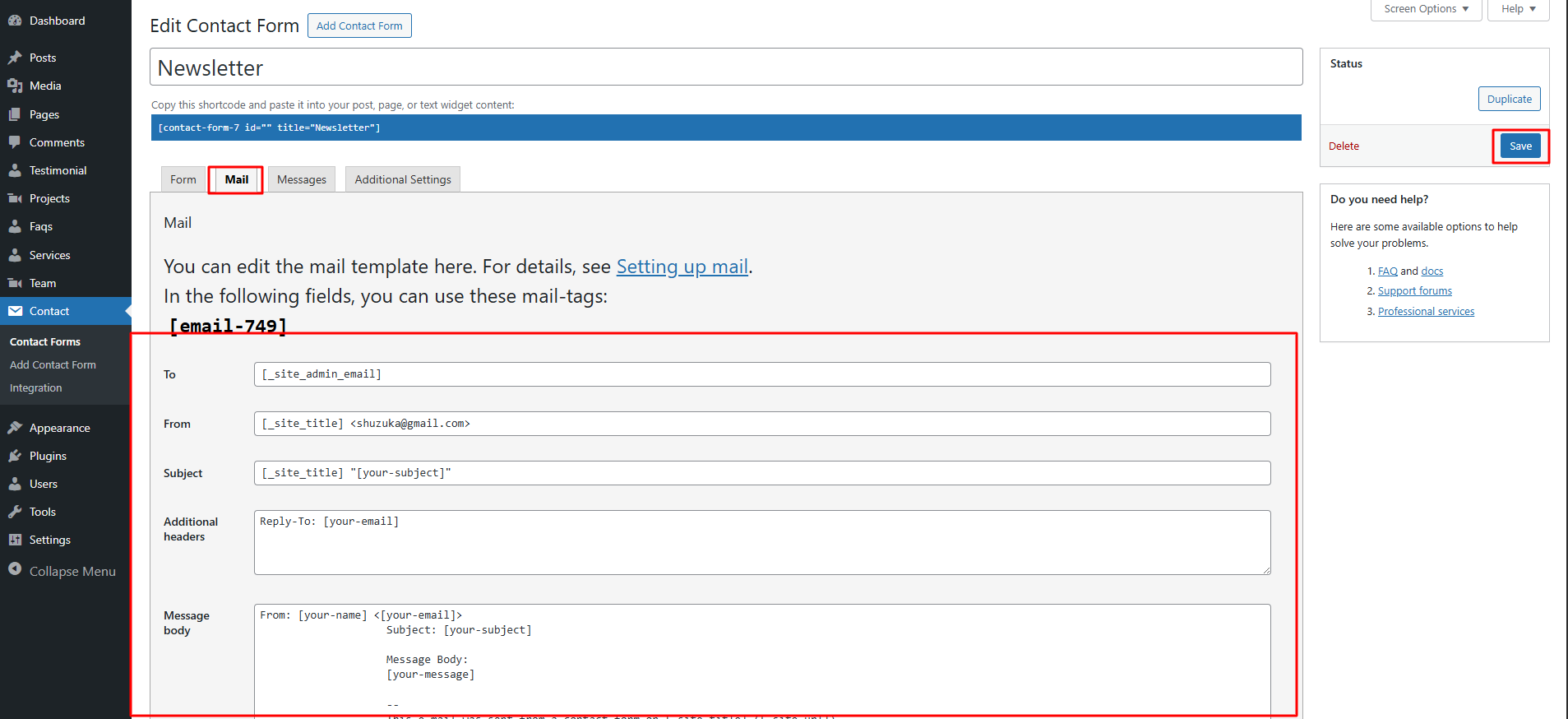Viewport: 1568px width, 719px height.
Task: Click the Media library icon
Action: tap(15, 86)
